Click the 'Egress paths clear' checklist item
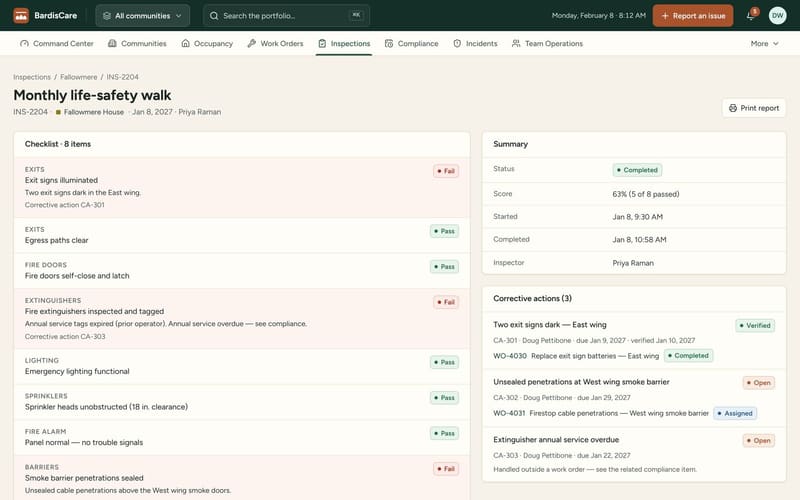The width and height of the screenshot is (800, 500). point(242,235)
